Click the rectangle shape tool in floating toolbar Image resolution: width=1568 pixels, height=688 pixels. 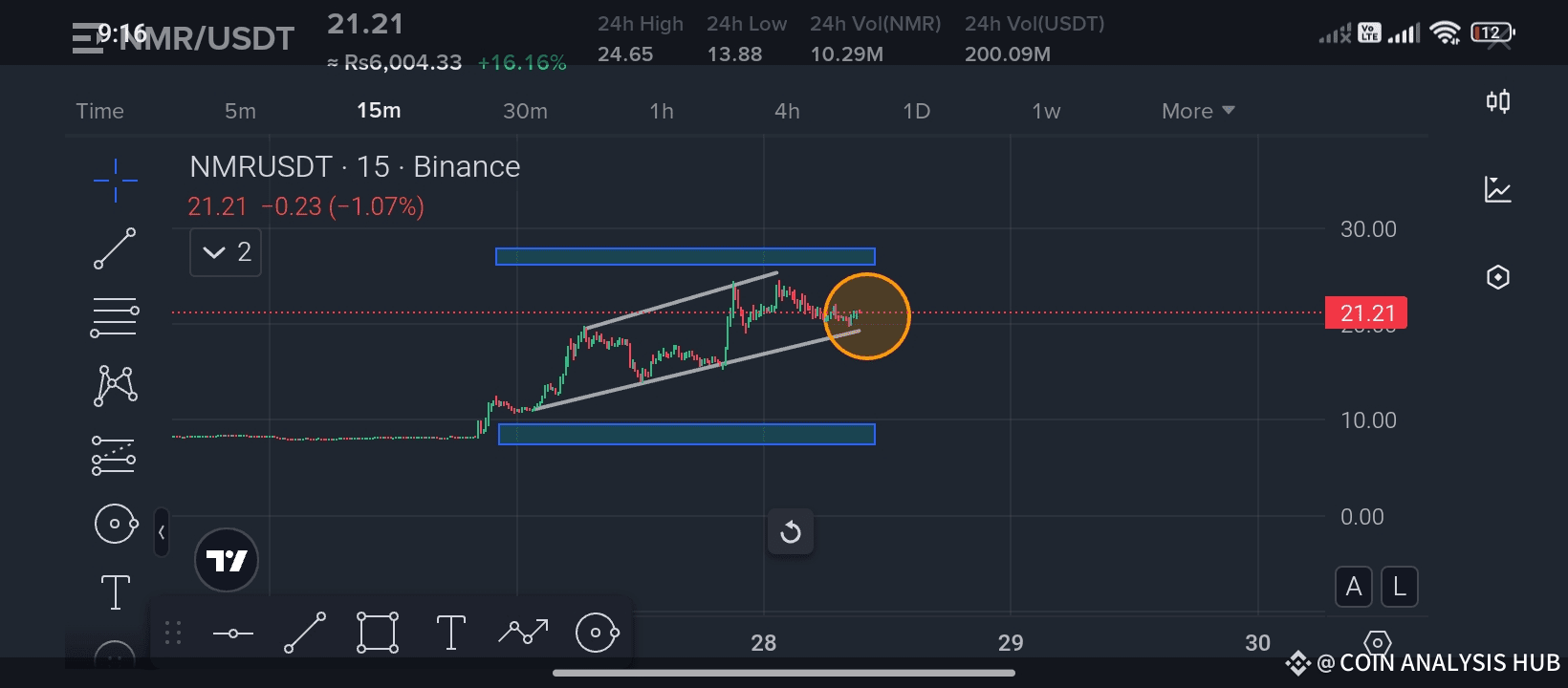[x=378, y=633]
